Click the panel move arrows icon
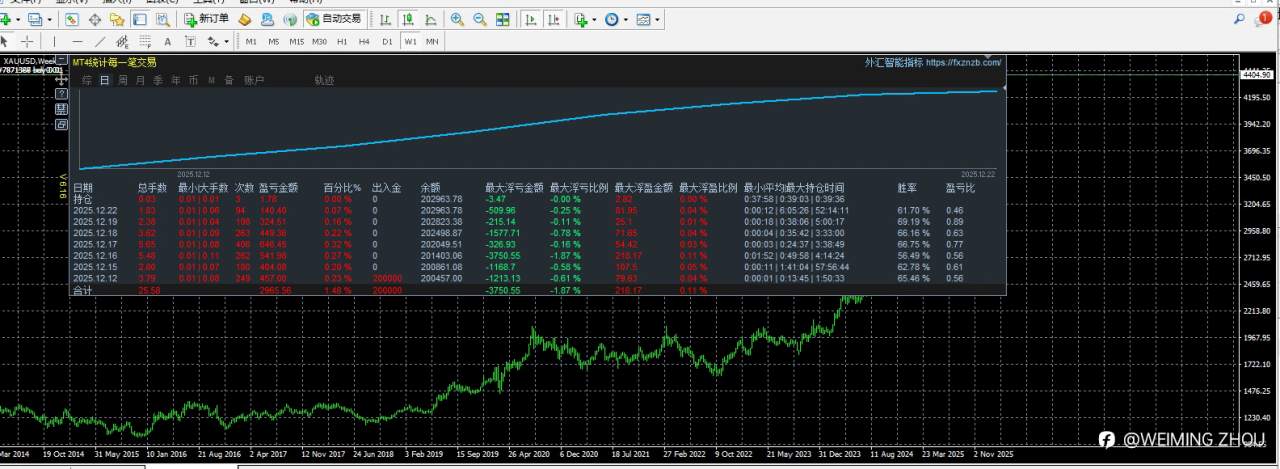The image size is (1280, 469). [x=62, y=78]
